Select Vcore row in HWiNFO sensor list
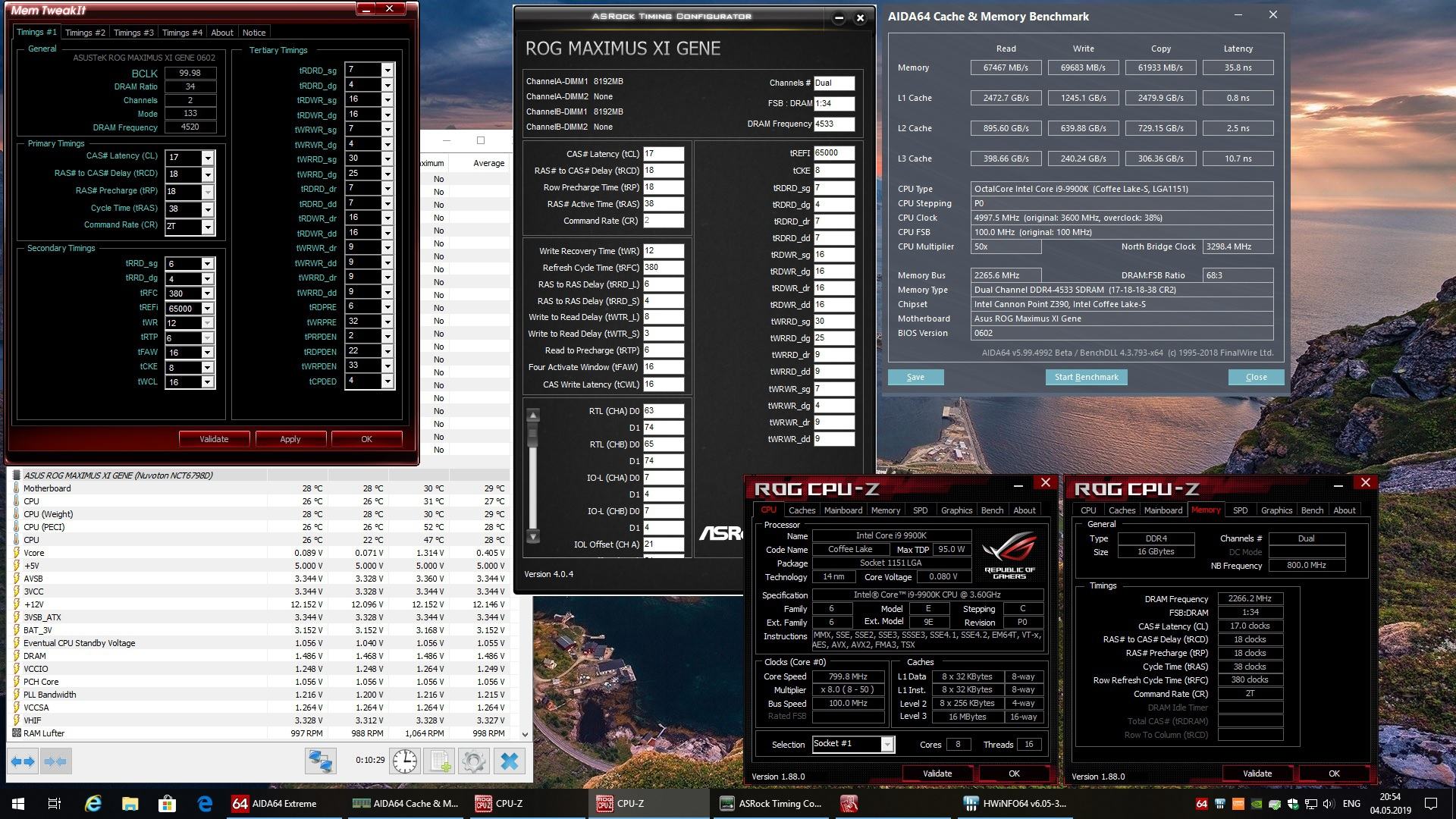 click(262, 553)
